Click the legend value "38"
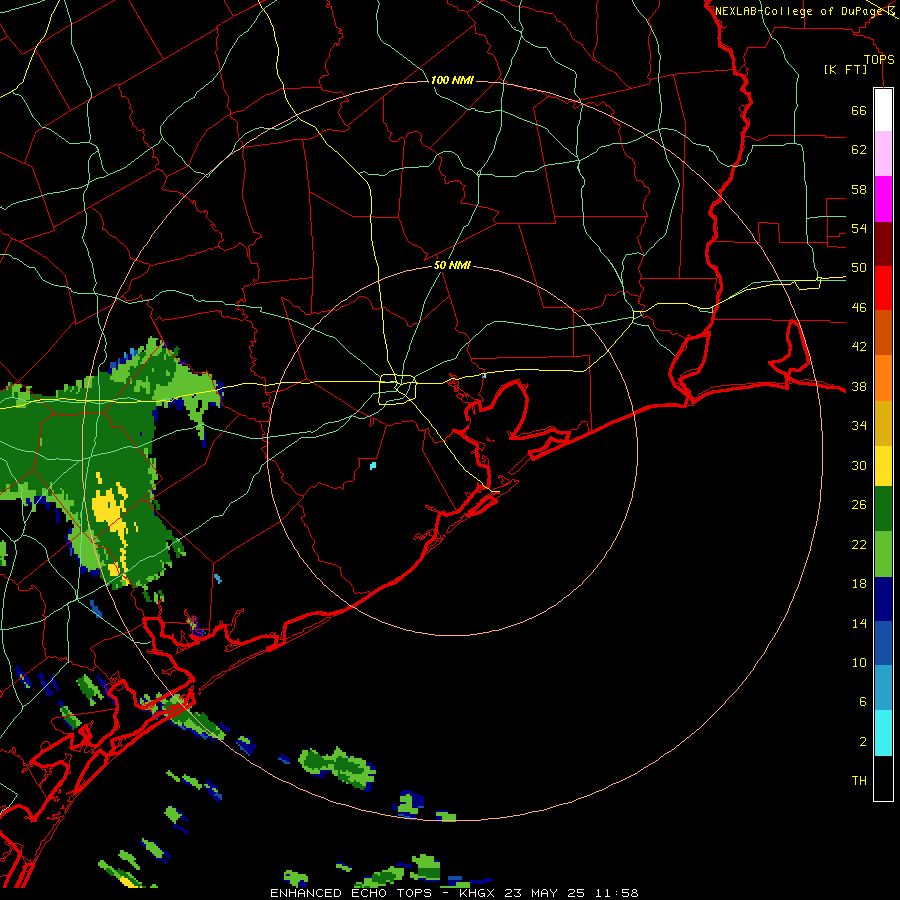Viewport: 900px width, 900px height. click(859, 386)
